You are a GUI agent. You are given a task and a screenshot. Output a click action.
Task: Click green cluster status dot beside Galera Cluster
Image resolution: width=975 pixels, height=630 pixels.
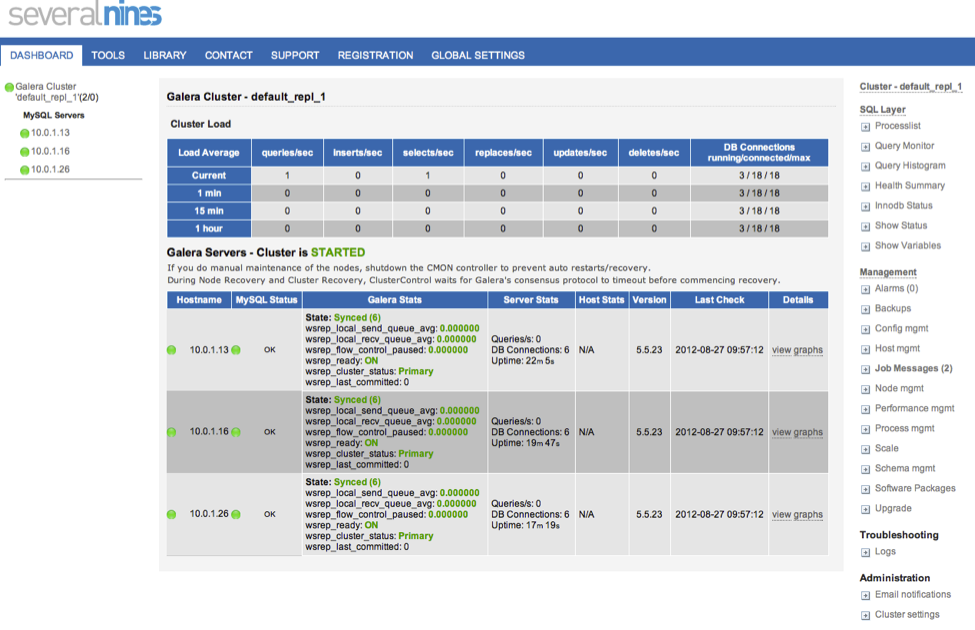[x=9, y=87]
